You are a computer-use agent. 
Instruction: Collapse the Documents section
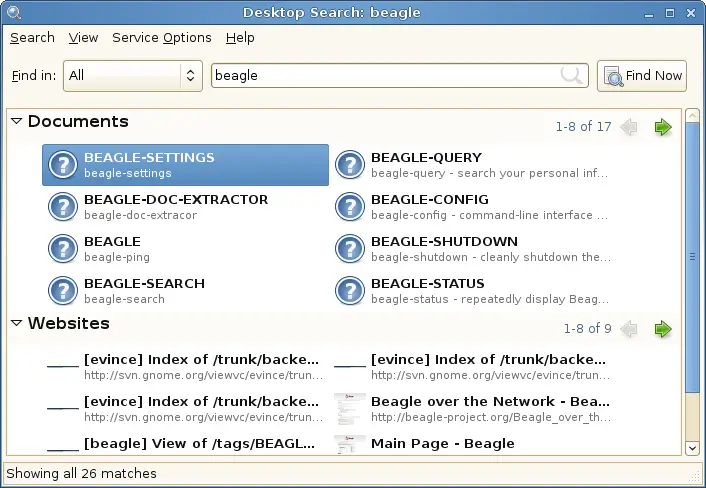pos(16,121)
